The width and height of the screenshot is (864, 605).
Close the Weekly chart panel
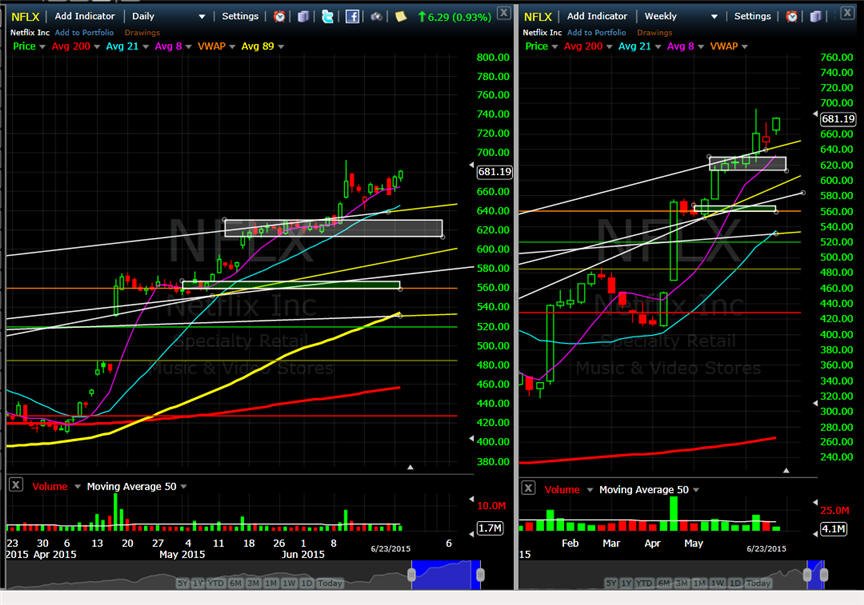coord(847,13)
